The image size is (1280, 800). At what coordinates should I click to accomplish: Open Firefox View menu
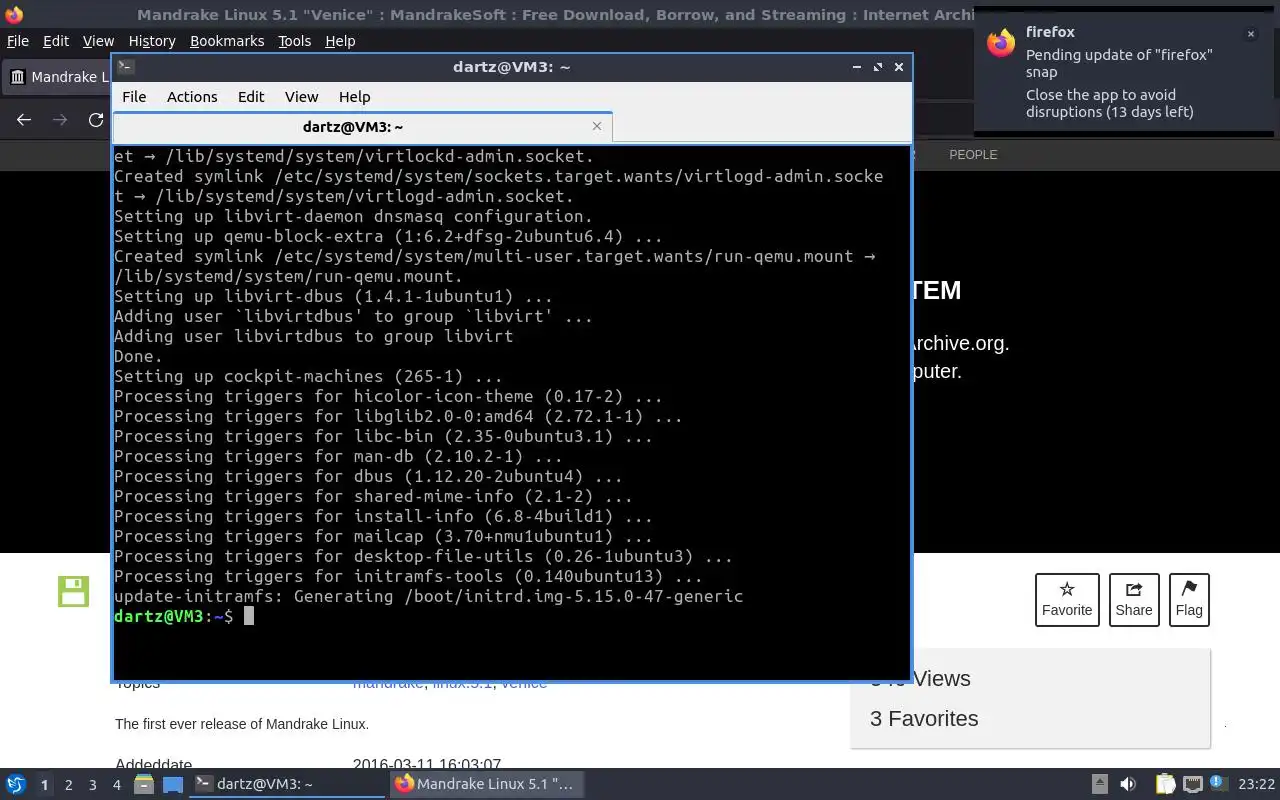coord(98,41)
